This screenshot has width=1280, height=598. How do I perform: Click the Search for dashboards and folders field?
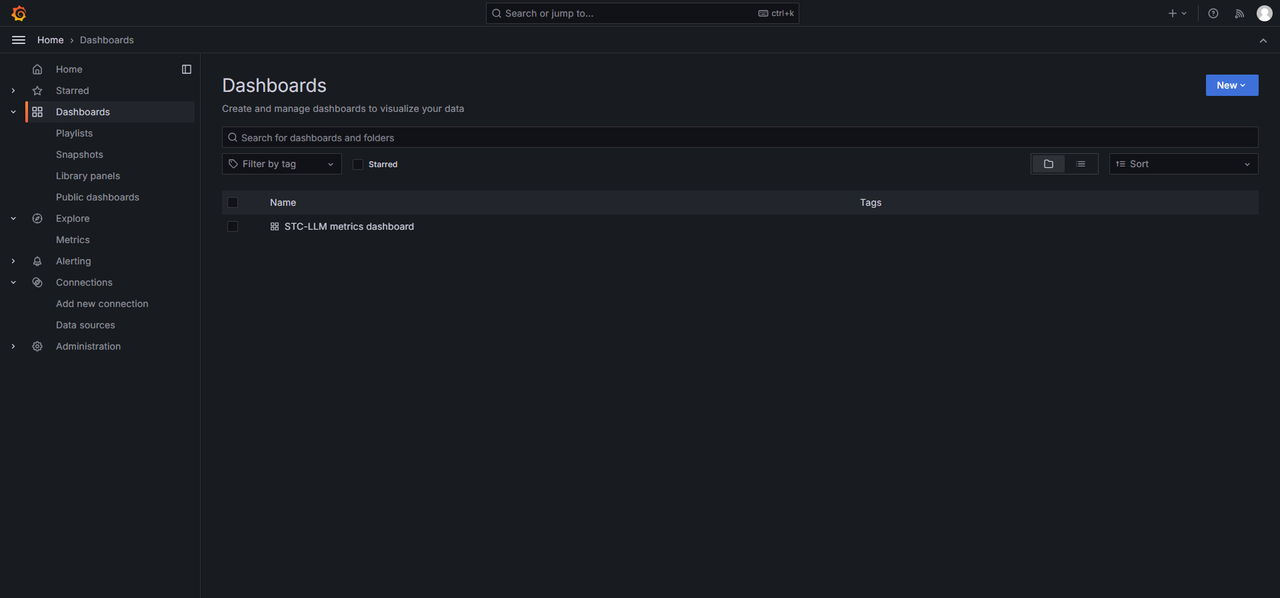(x=740, y=138)
